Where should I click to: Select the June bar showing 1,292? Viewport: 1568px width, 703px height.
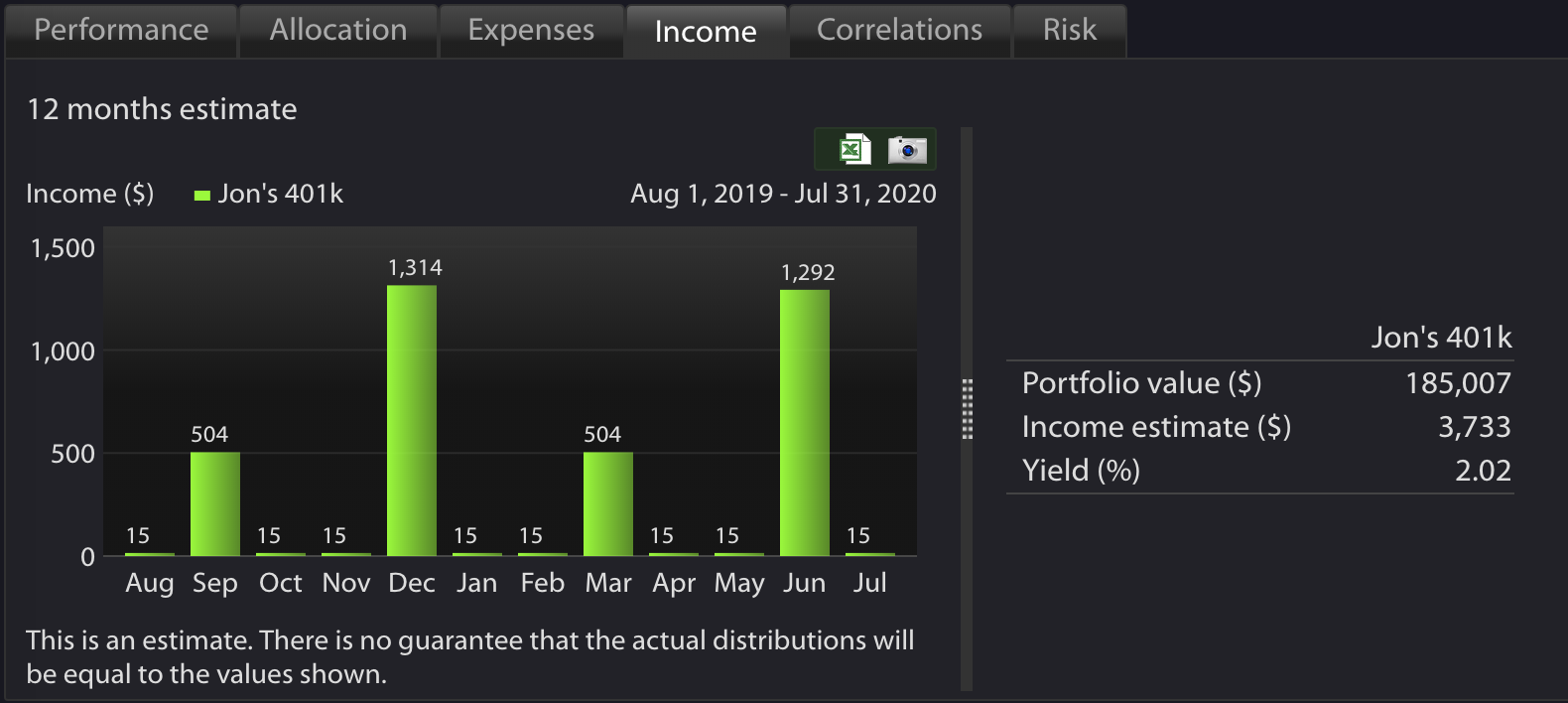click(x=805, y=422)
